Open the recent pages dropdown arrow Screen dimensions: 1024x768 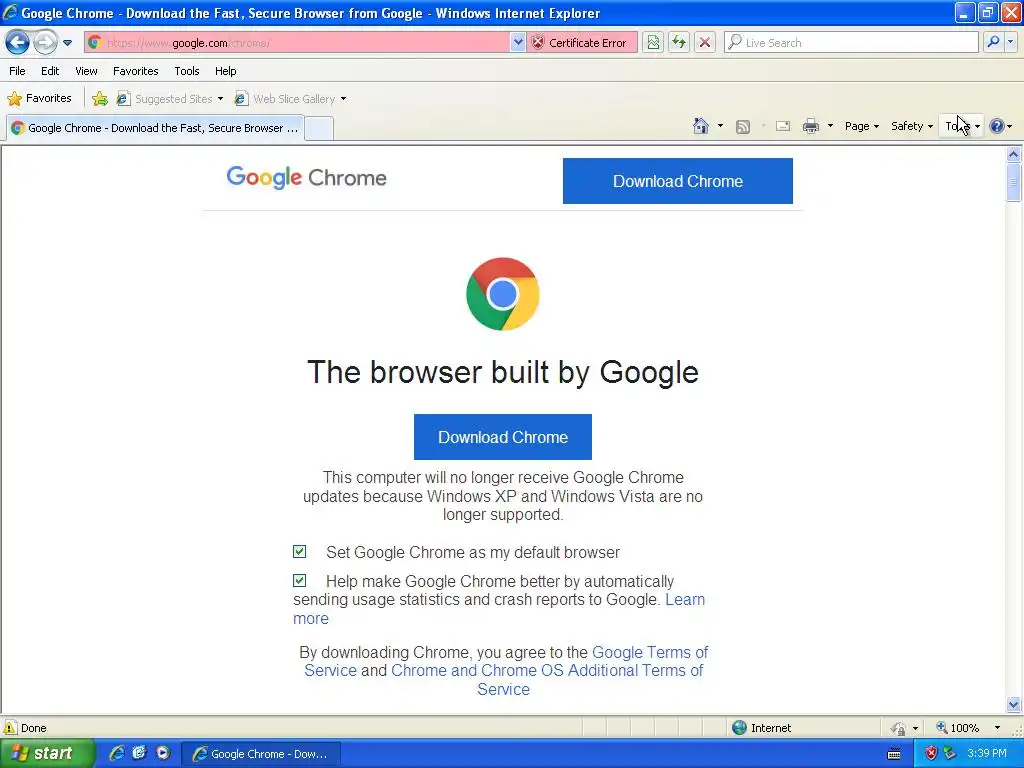(67, 43)
